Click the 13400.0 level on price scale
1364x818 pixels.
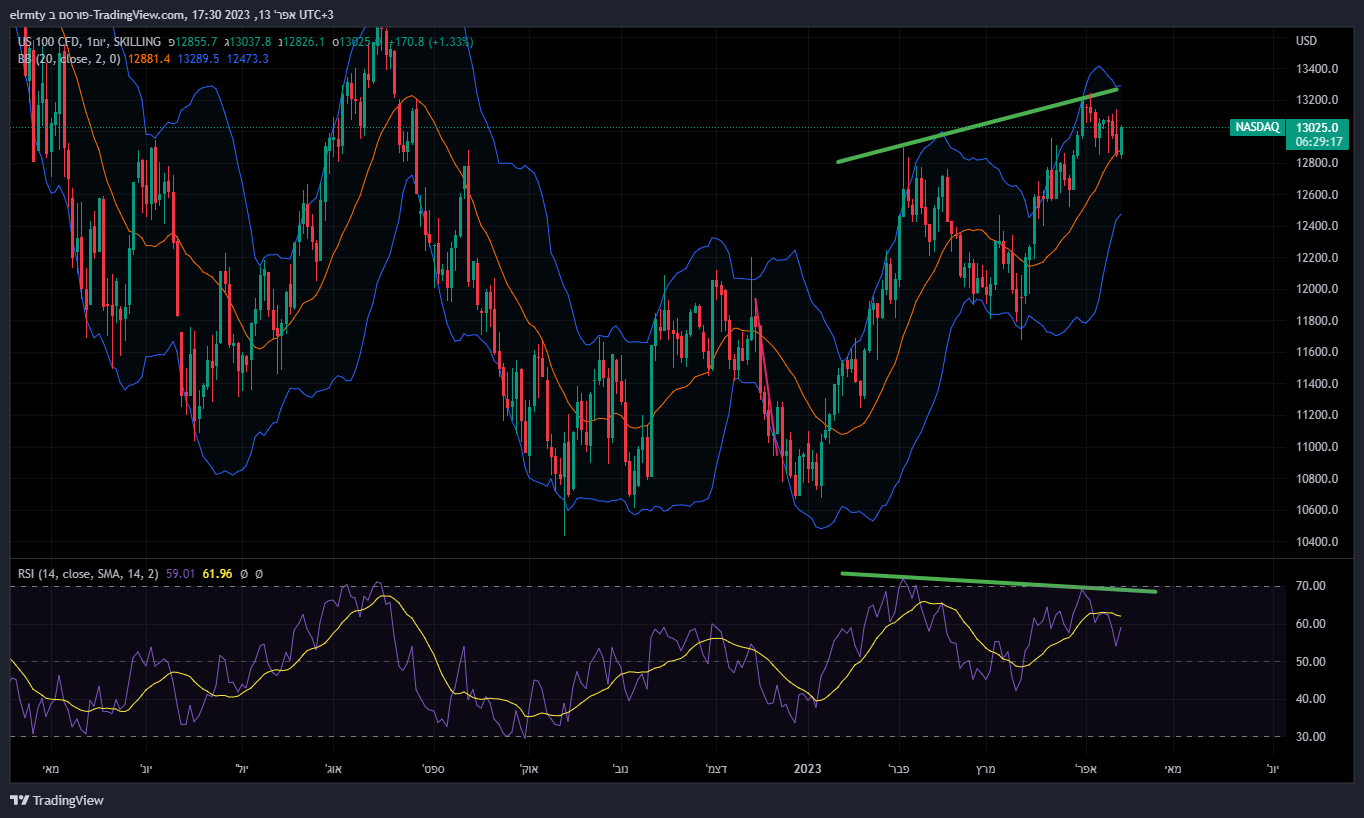1317,69
